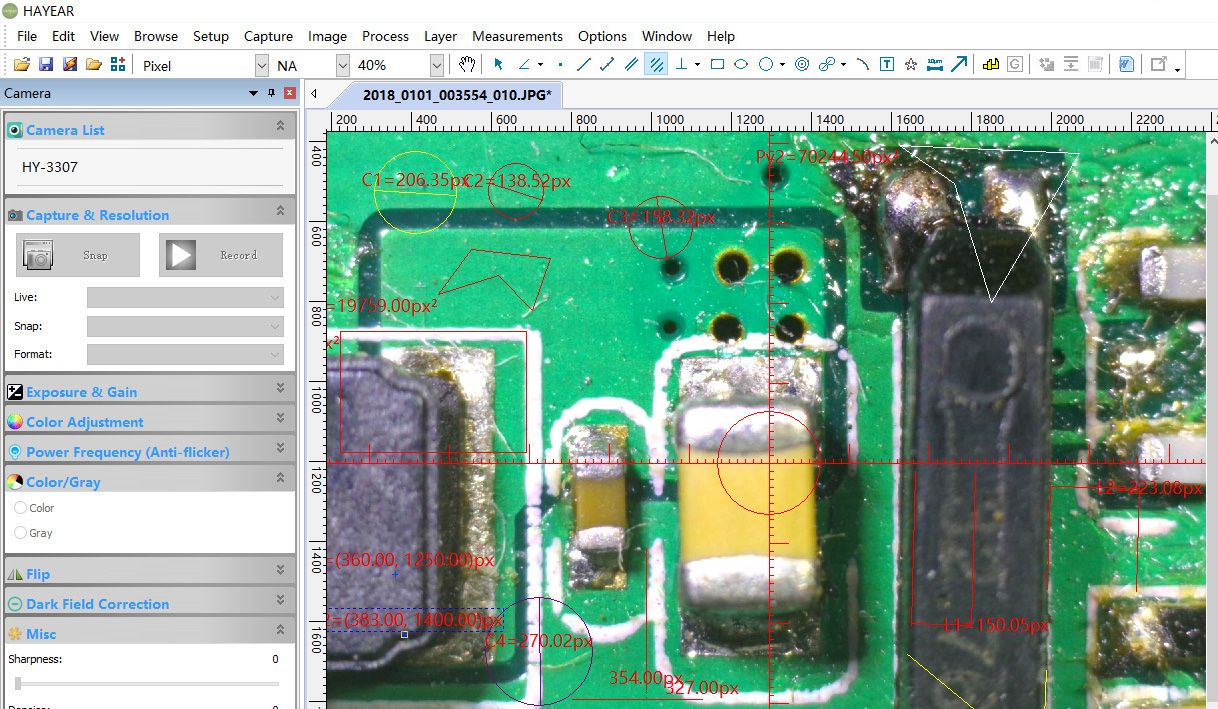This screenshot has height=709, width=1218.
Task: Click the save disk icon
Action: coord(46,65)
